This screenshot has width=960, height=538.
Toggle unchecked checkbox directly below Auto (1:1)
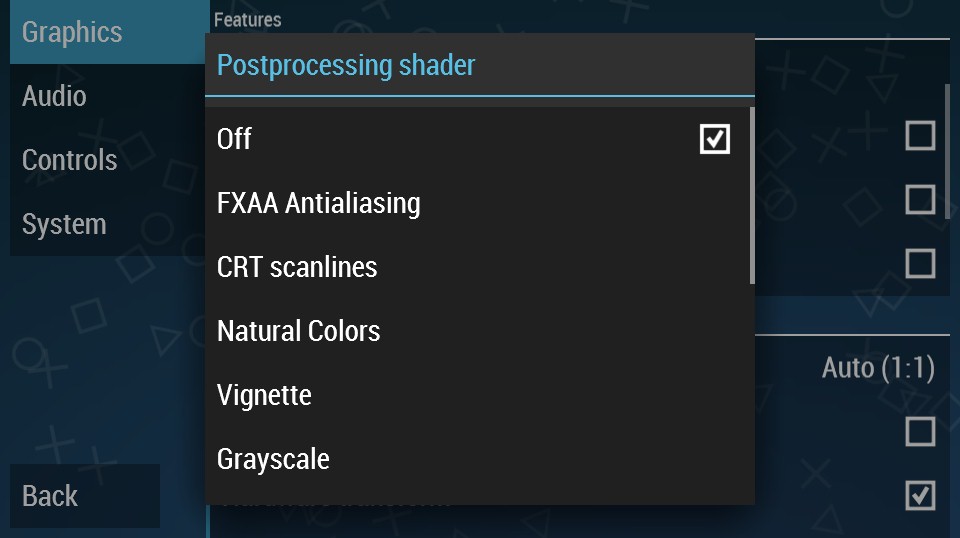919,432
